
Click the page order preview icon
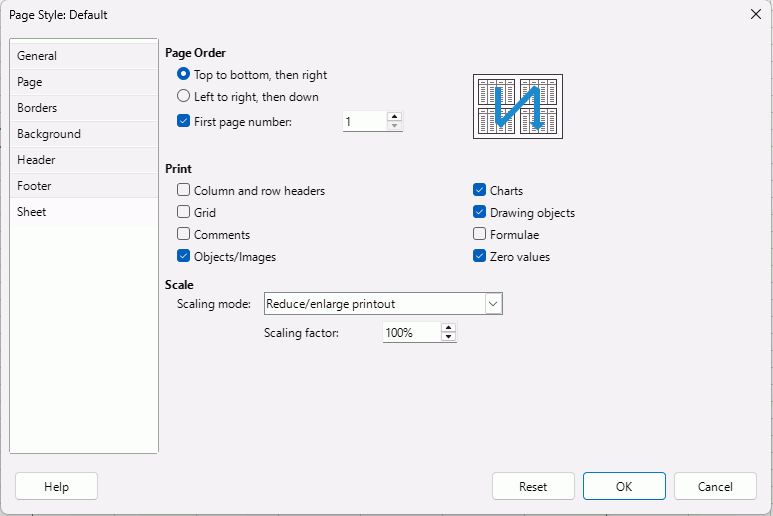click(x=517, y=106)
